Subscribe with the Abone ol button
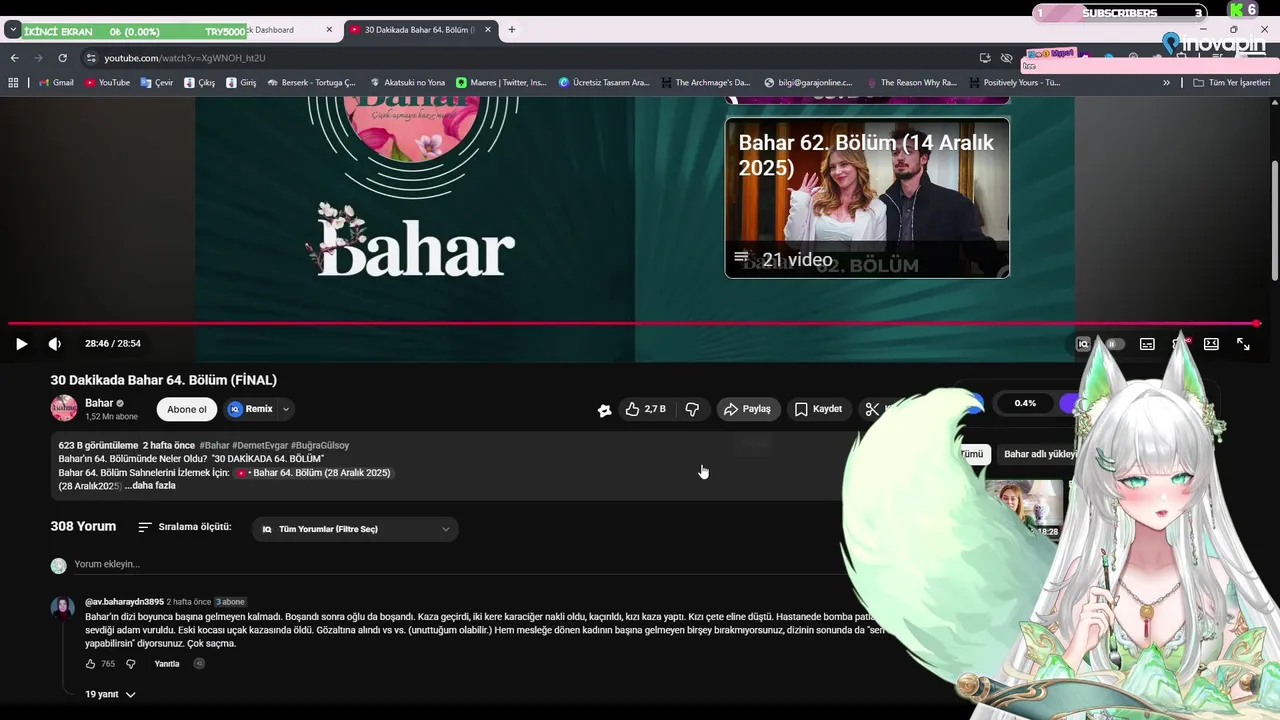The height and width of the screenshot is (720, 1280). [187, 409]
